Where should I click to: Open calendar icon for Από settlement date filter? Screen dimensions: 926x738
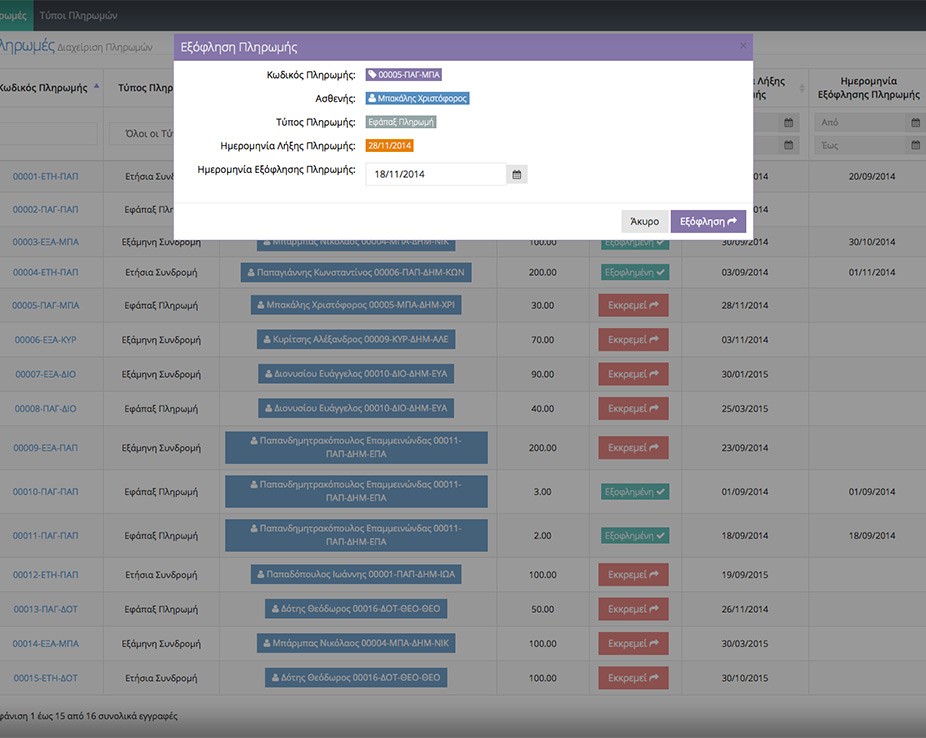tap(915, 123)
